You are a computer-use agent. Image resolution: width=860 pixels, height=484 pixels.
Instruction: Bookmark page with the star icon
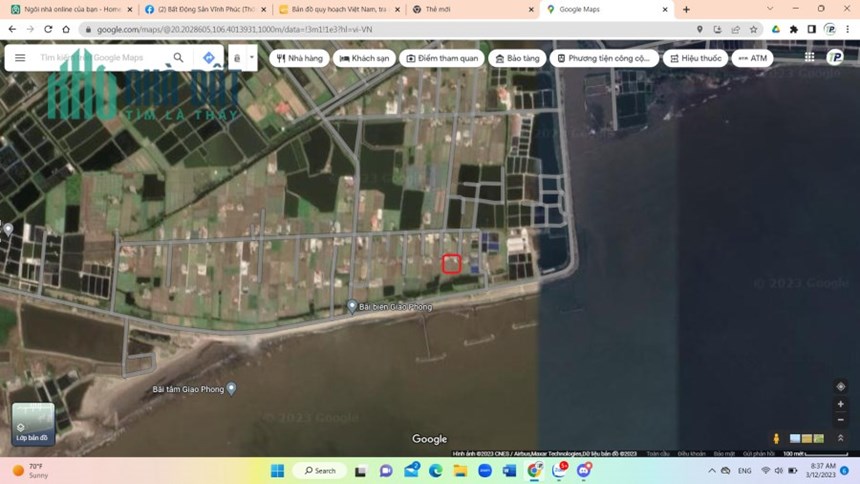pos(754,29)
